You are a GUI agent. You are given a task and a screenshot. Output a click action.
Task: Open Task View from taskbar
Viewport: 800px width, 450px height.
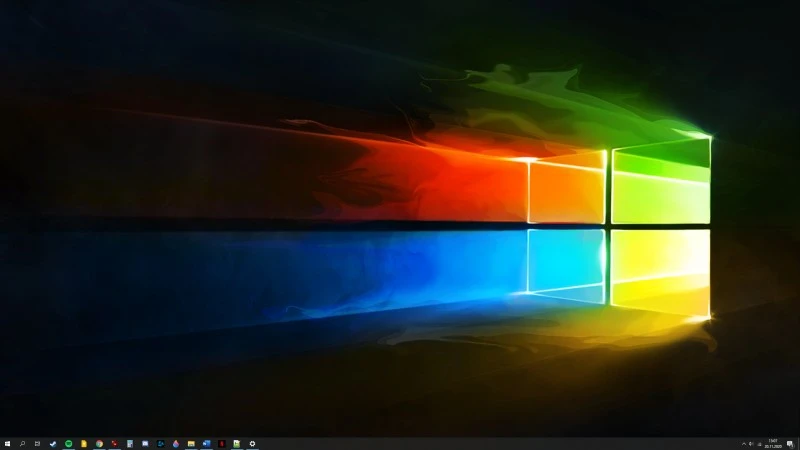pos(37,444)
